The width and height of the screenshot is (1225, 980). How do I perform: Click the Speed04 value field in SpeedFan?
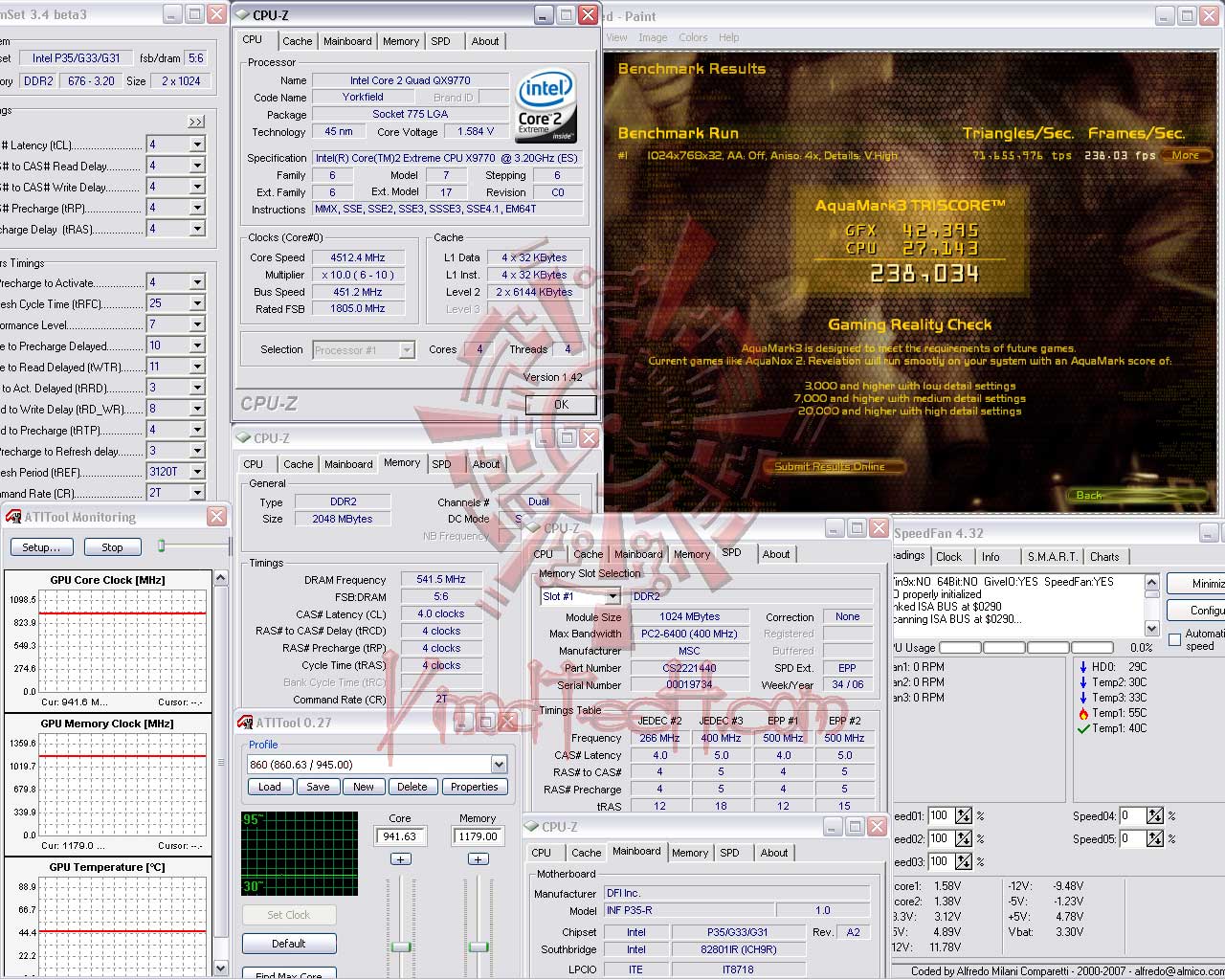click(1132, 815)
